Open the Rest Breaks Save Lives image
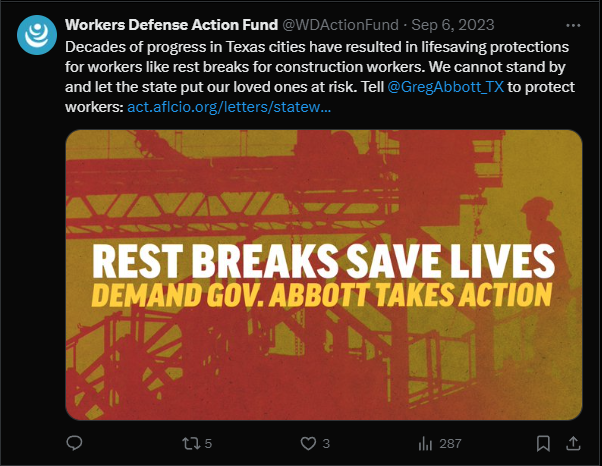The width and height of the screenshot is (602, 466). click(324, 275)
